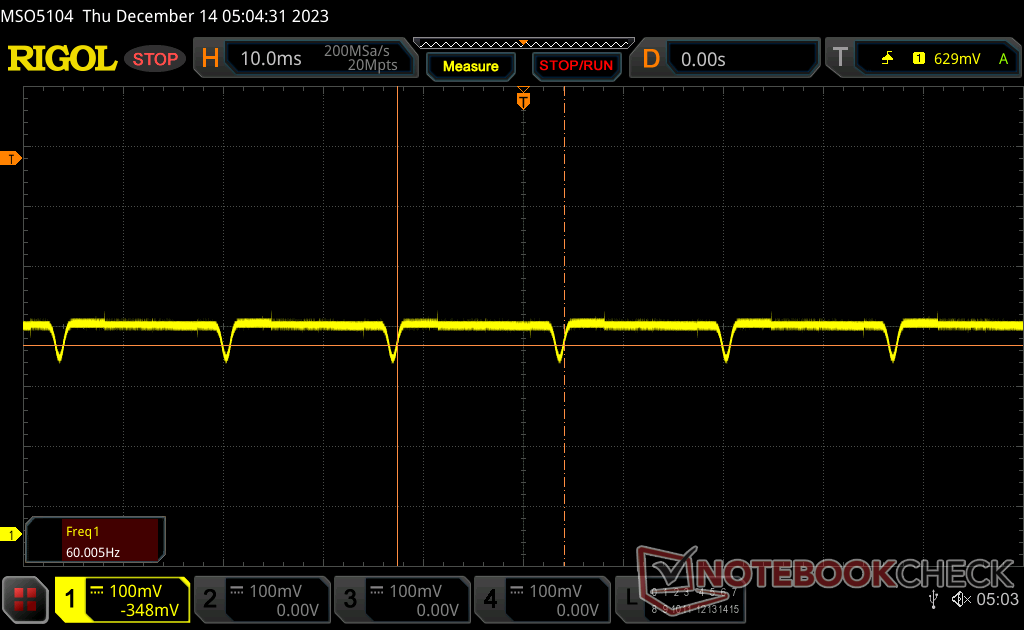
Task: Click the muted speaker icon
Action: click(x=961, y=599)
